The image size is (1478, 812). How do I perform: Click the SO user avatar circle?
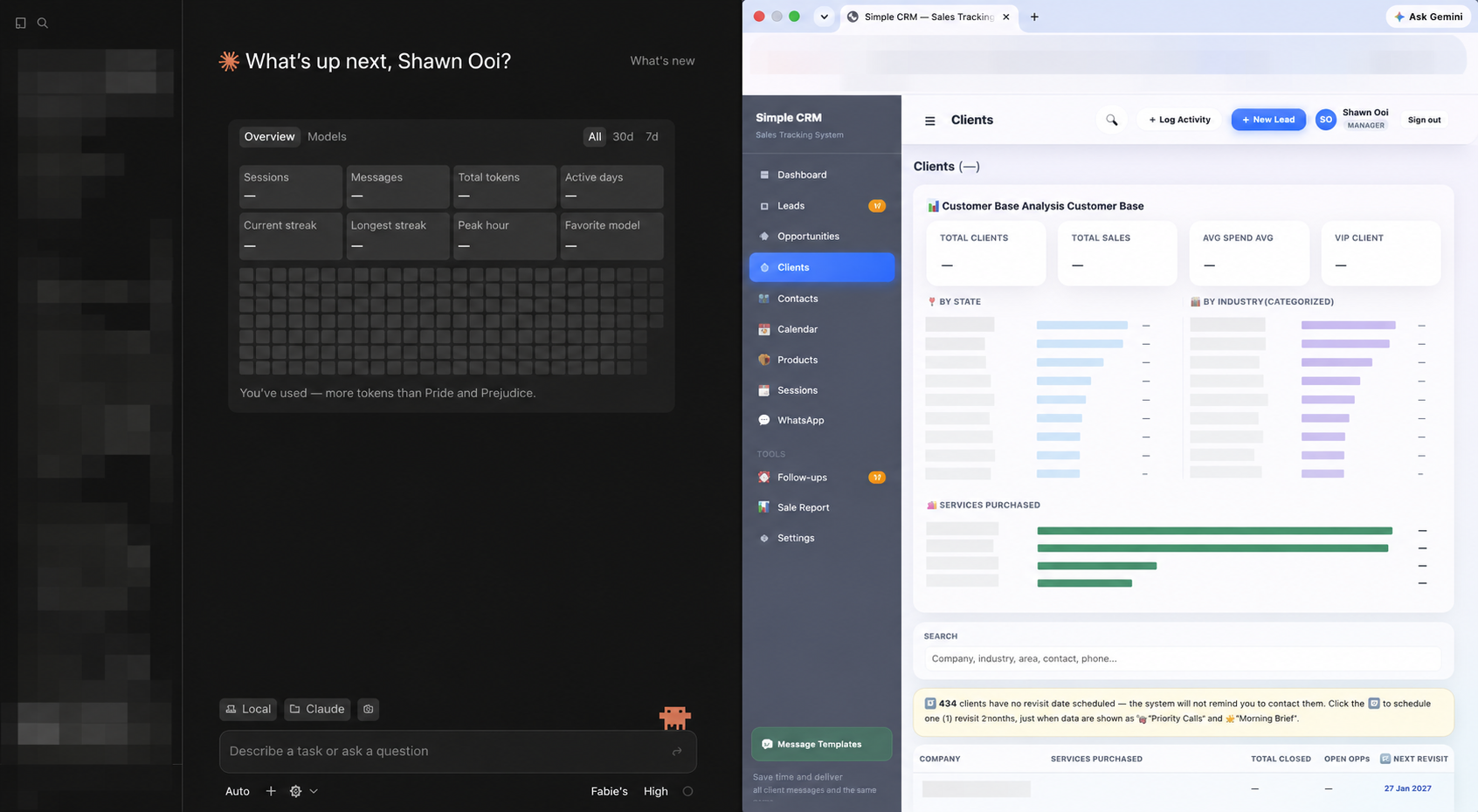click(1326, 120)
